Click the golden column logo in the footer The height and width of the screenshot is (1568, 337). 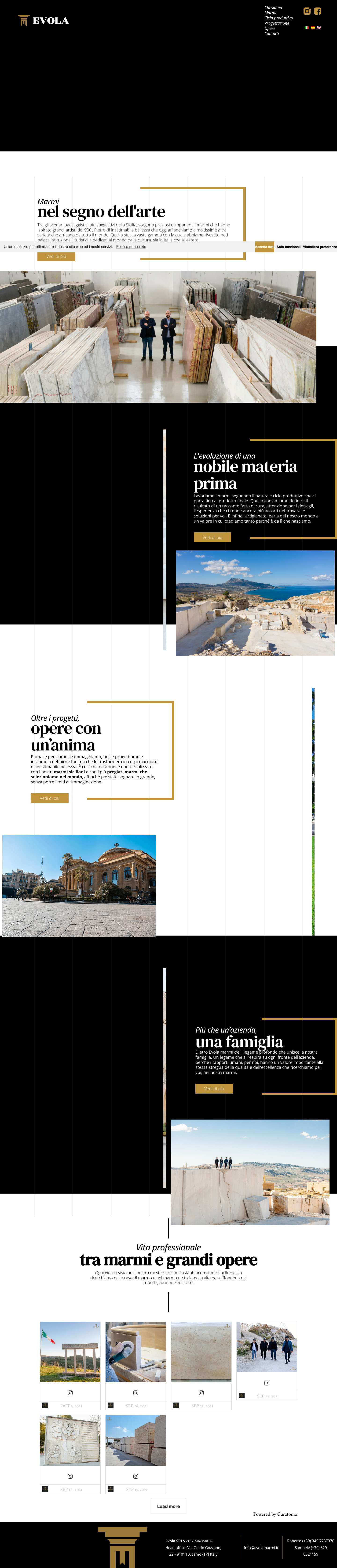(122, 1547)
